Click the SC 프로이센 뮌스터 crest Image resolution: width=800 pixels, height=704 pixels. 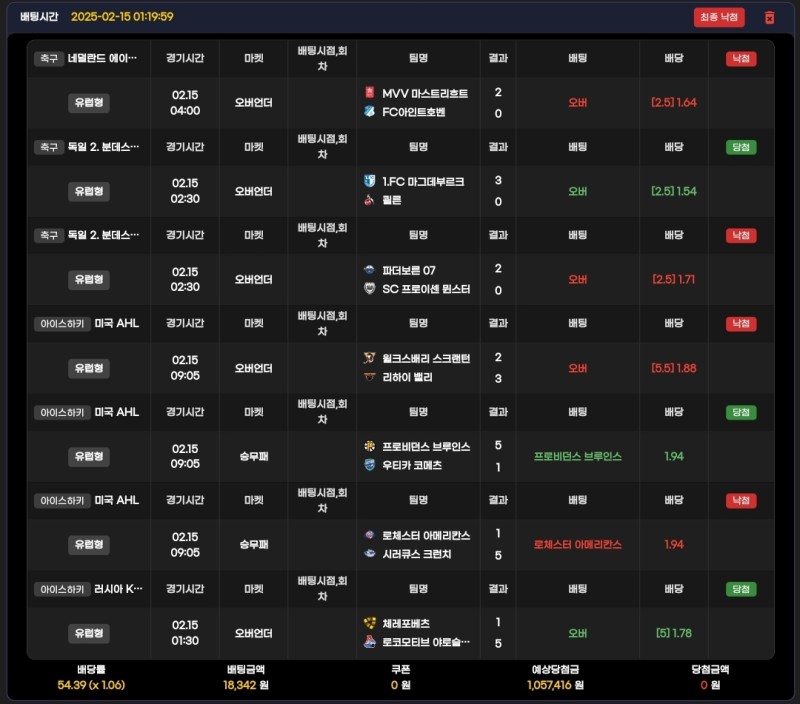370,289
